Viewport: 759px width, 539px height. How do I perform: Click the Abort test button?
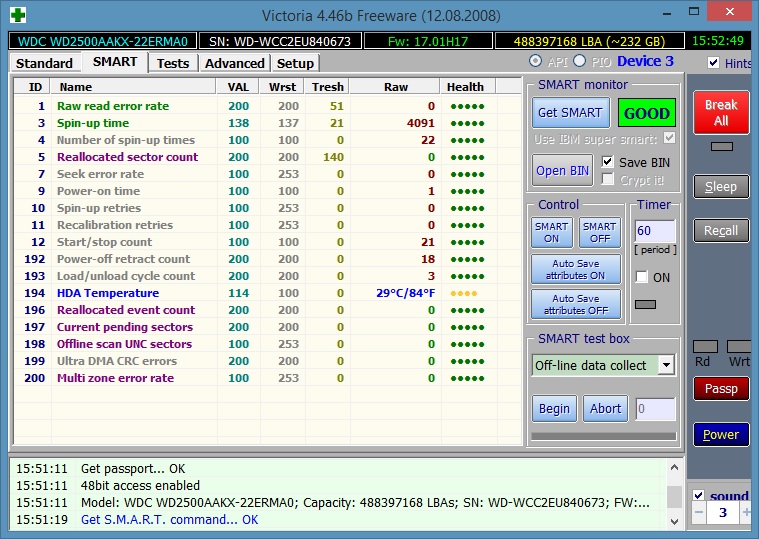(605, 409)
